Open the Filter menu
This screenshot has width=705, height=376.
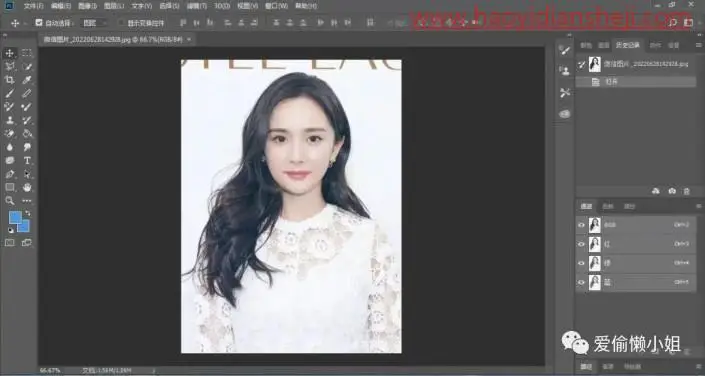point(196,6)
